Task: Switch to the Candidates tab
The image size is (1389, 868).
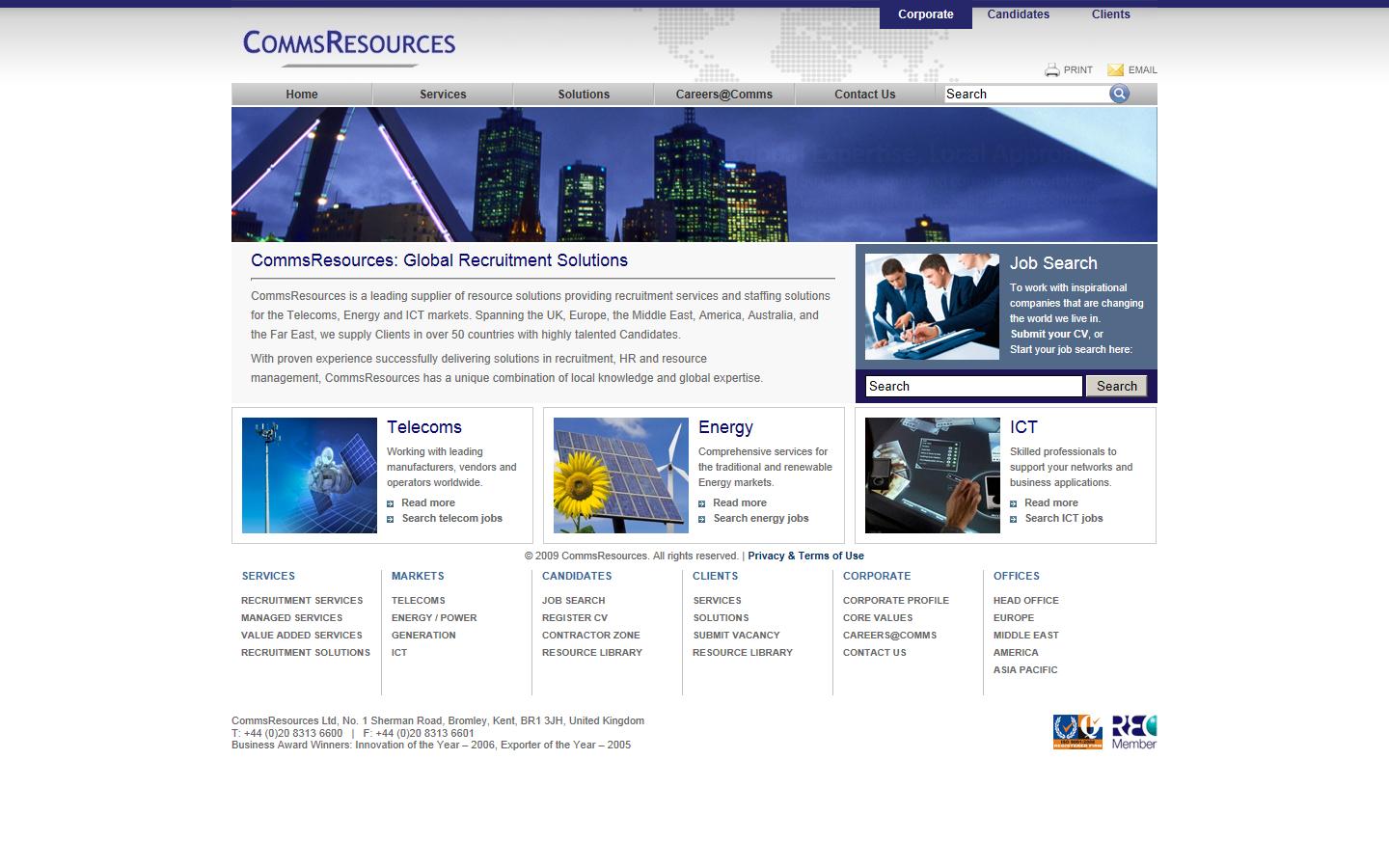Action: 1018,14
